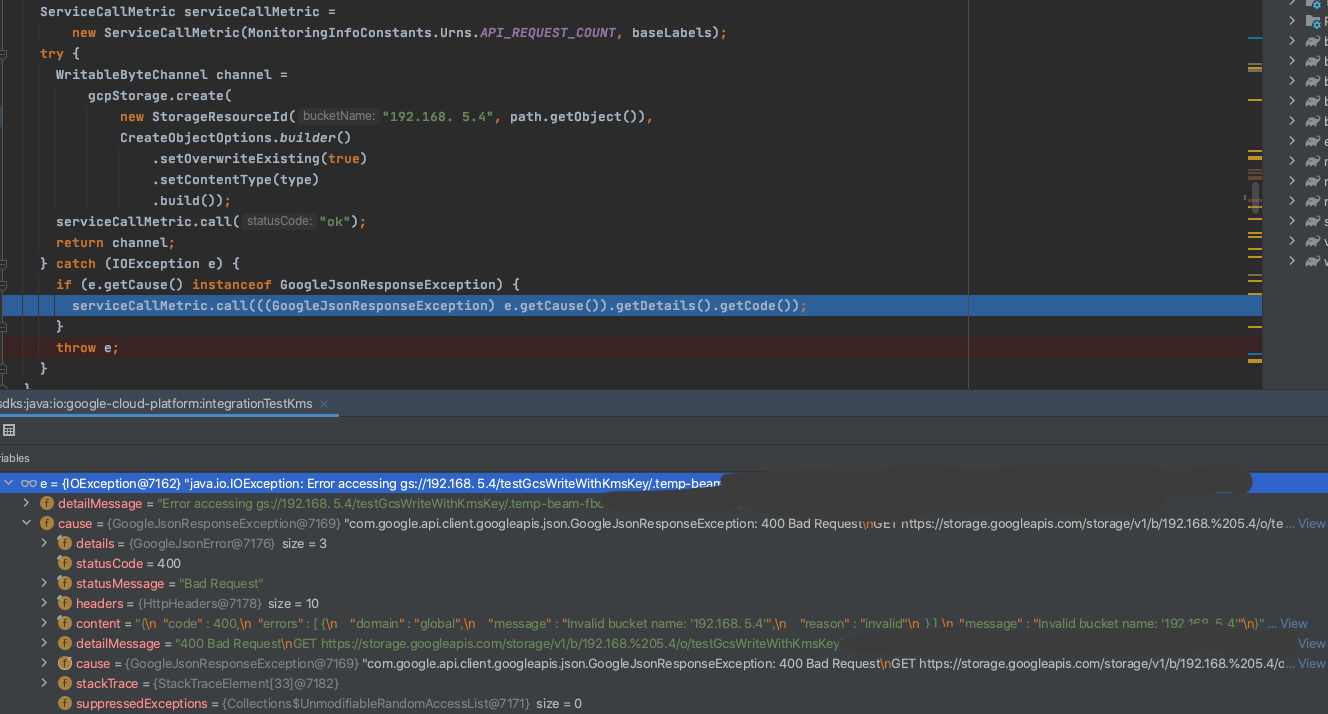Open View link on expanded cause row
Viewport: 1328px width, 714px height.
coord(1311,523)
